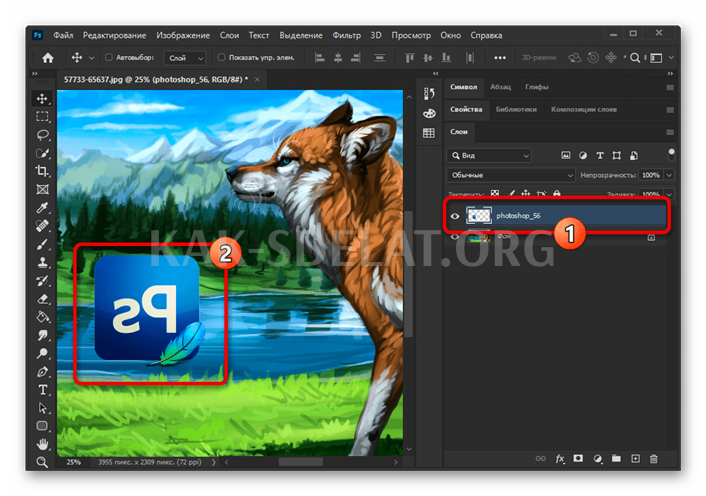The height and width of the screenshot is (496, 706).
Task: Create a new layer
Action: click(x=635, y=459)
